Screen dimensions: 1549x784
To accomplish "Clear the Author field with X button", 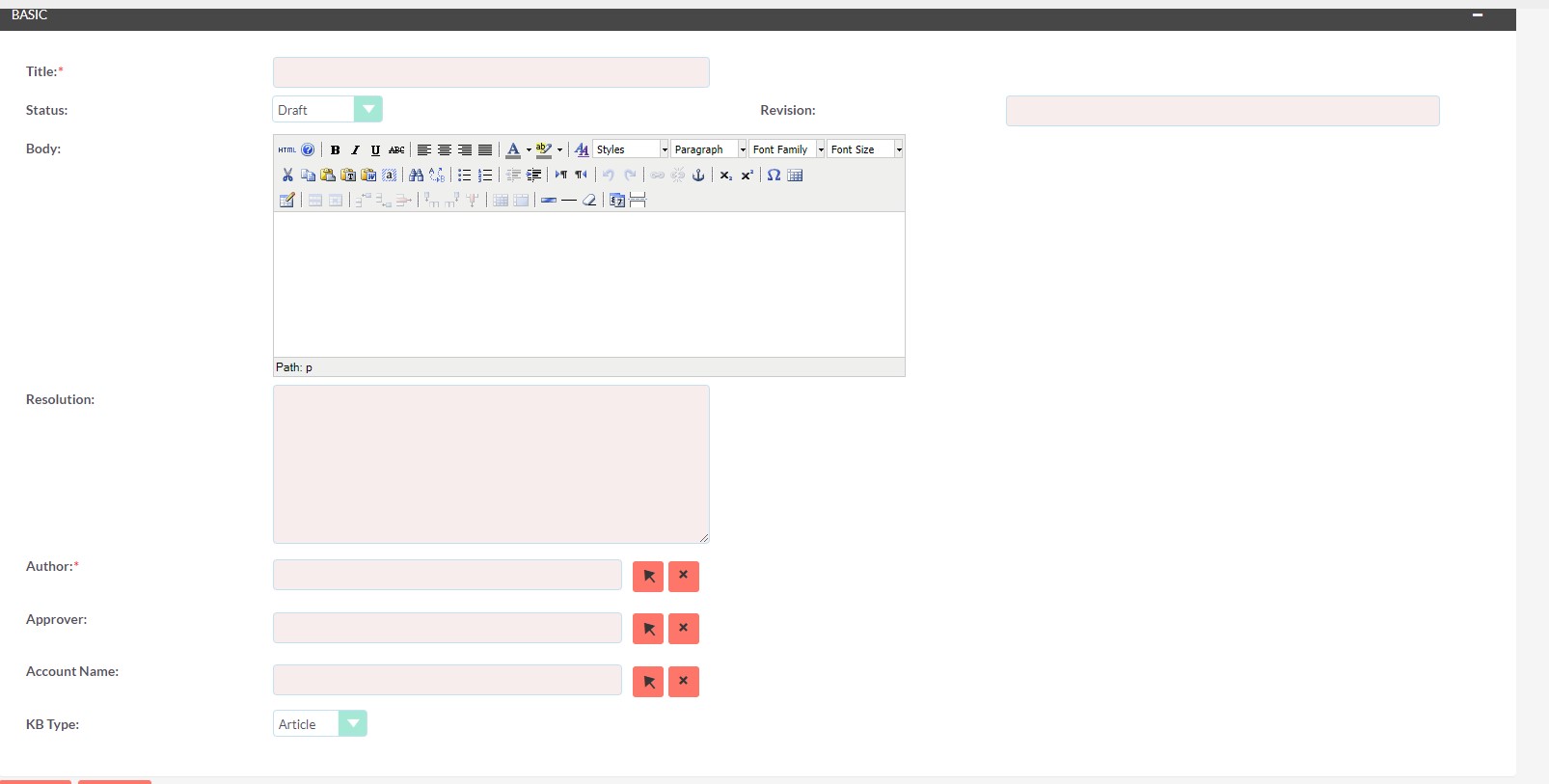I will pos(684,576).
